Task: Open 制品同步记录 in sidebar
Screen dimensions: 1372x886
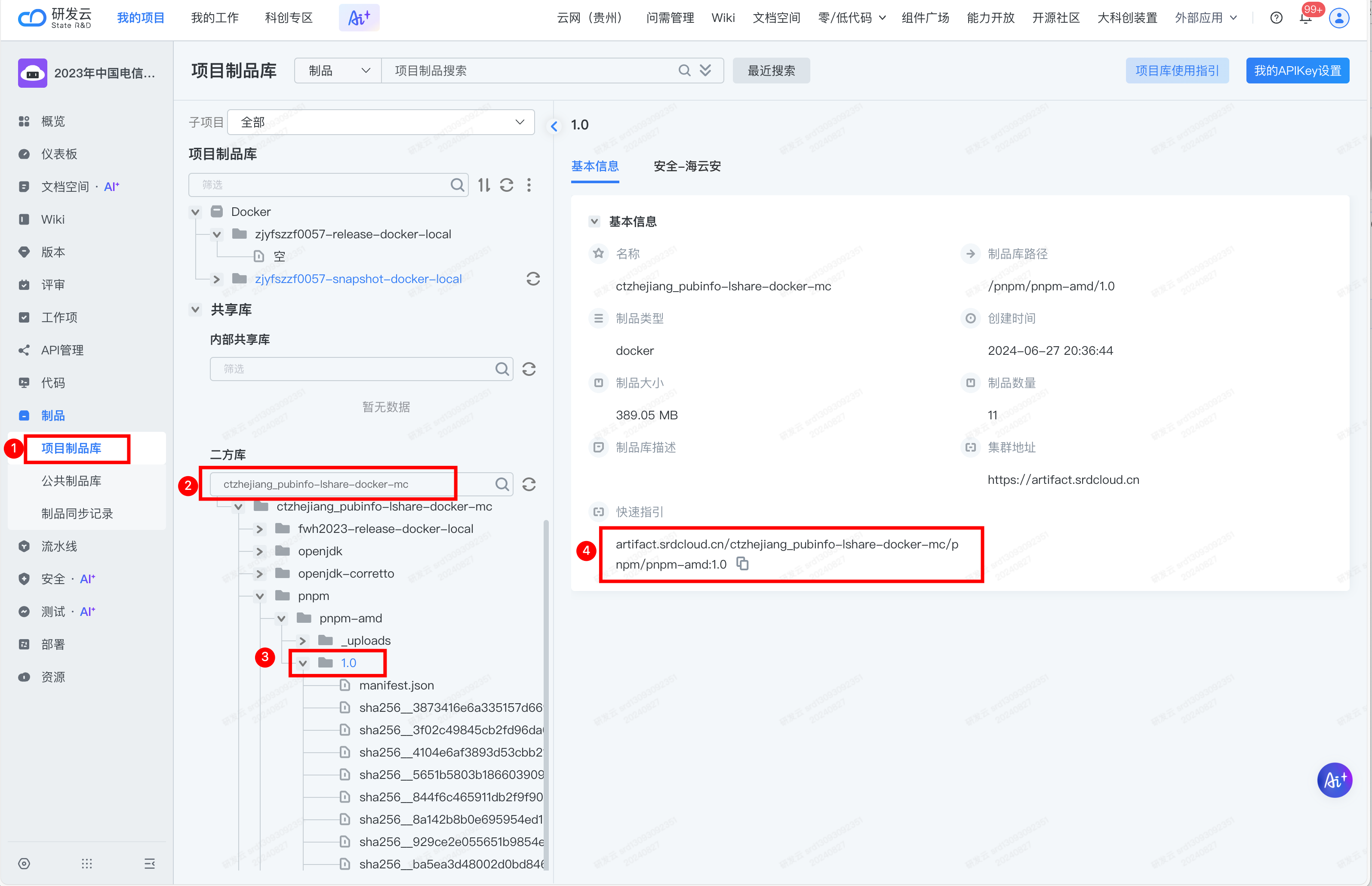Action: click(x=77, y=514)
